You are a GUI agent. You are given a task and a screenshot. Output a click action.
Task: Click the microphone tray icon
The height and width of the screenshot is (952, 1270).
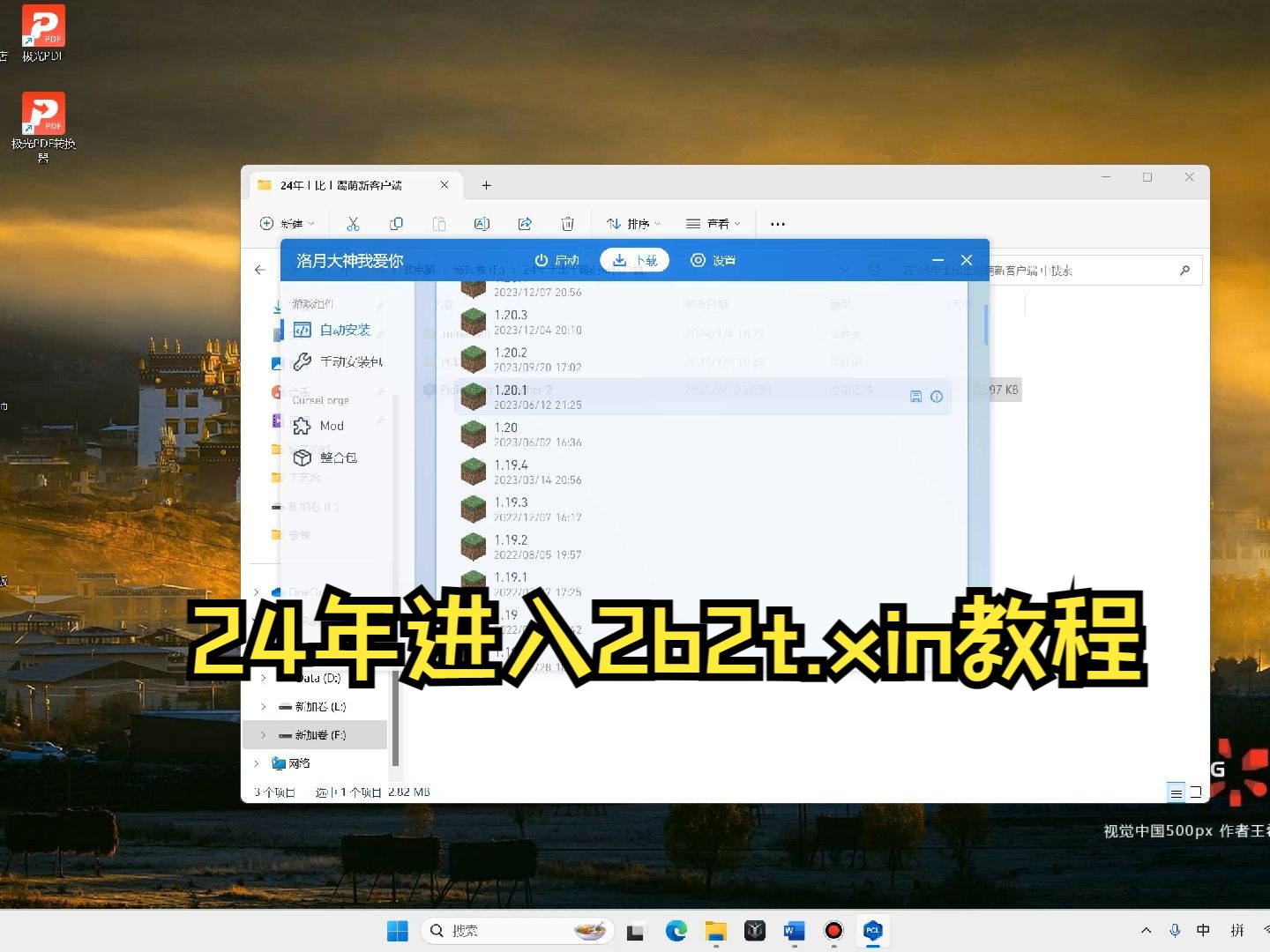coord(1175,931)
